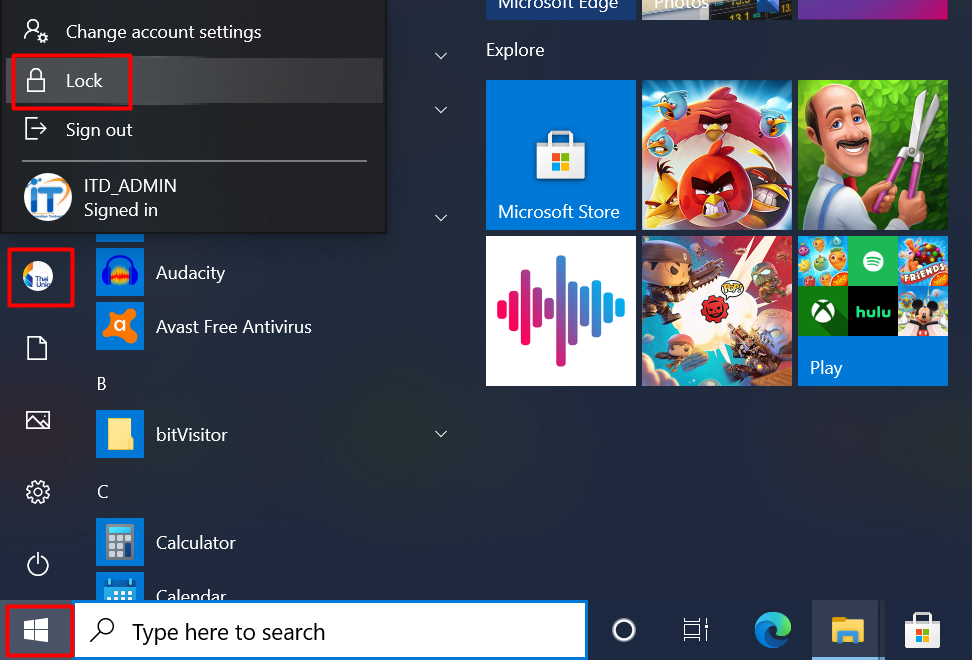Click the hulu icon in Play tile
Viewport: 972px width, 660px height.
click(873, 310)
